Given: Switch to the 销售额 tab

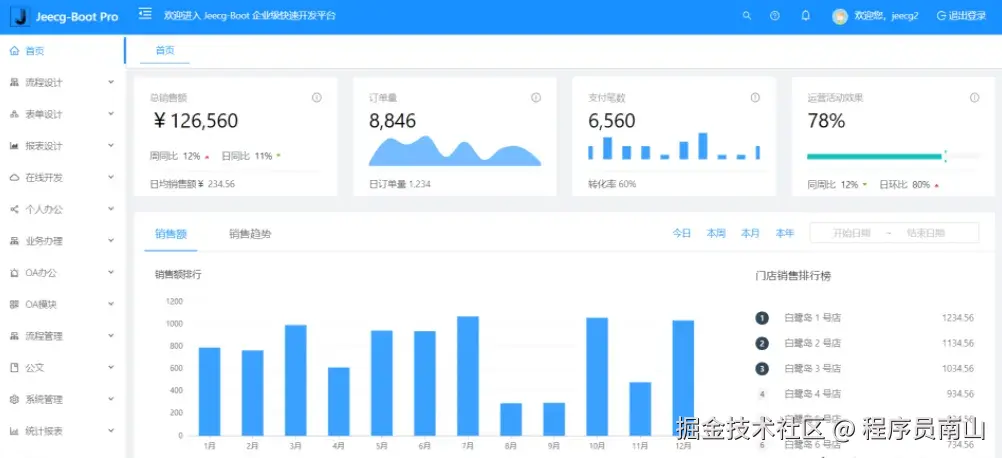Looking at the screenshot, I should (171, 234).
